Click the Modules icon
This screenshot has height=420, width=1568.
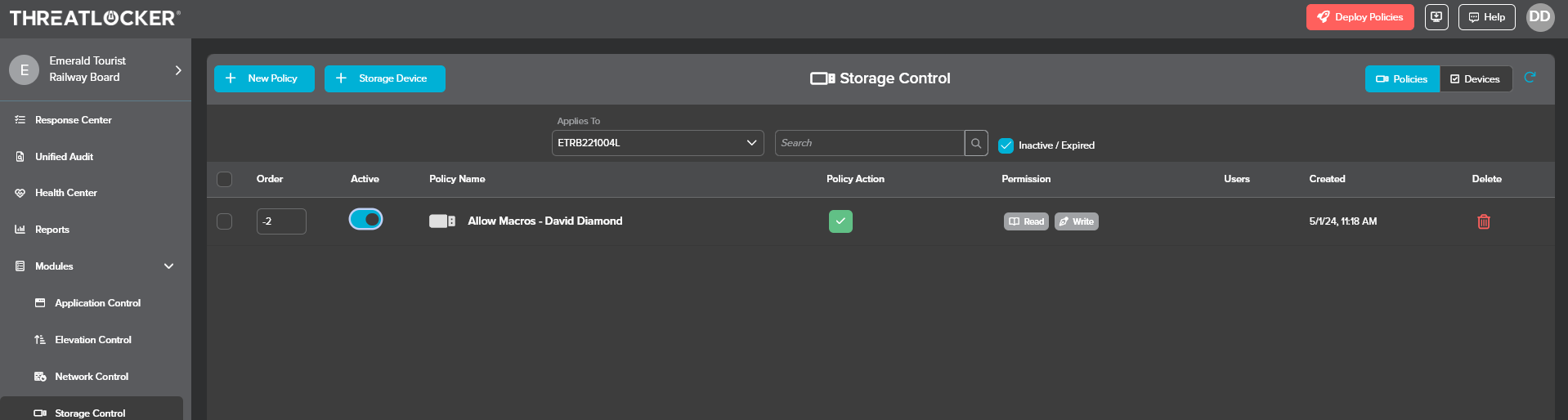pyautogui.click(x=20, y=266)
